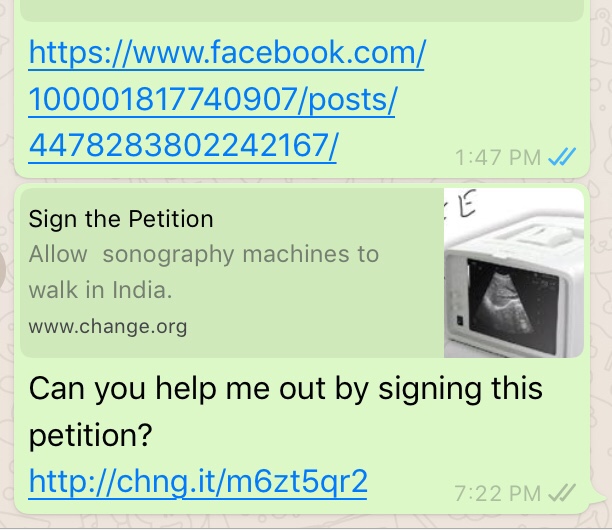
Task: Open the sonography machine preview thumbnail
Action: (514, 273)
